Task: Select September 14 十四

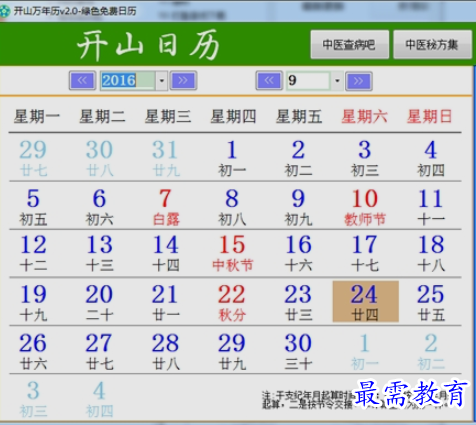Action: (166, 253)
